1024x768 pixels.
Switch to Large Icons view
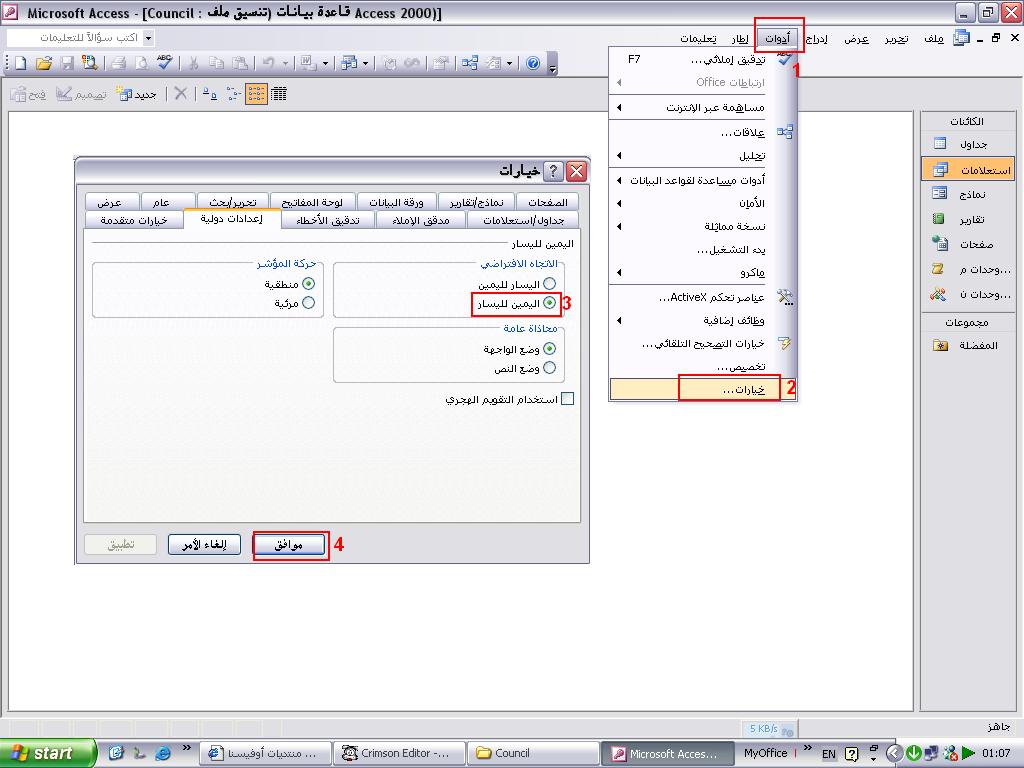click(210, 94)
